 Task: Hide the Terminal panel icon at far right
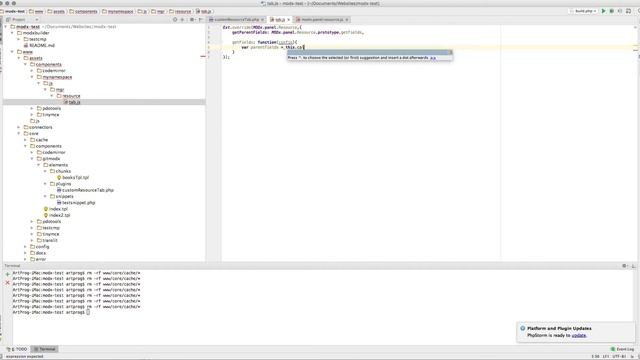633,266
